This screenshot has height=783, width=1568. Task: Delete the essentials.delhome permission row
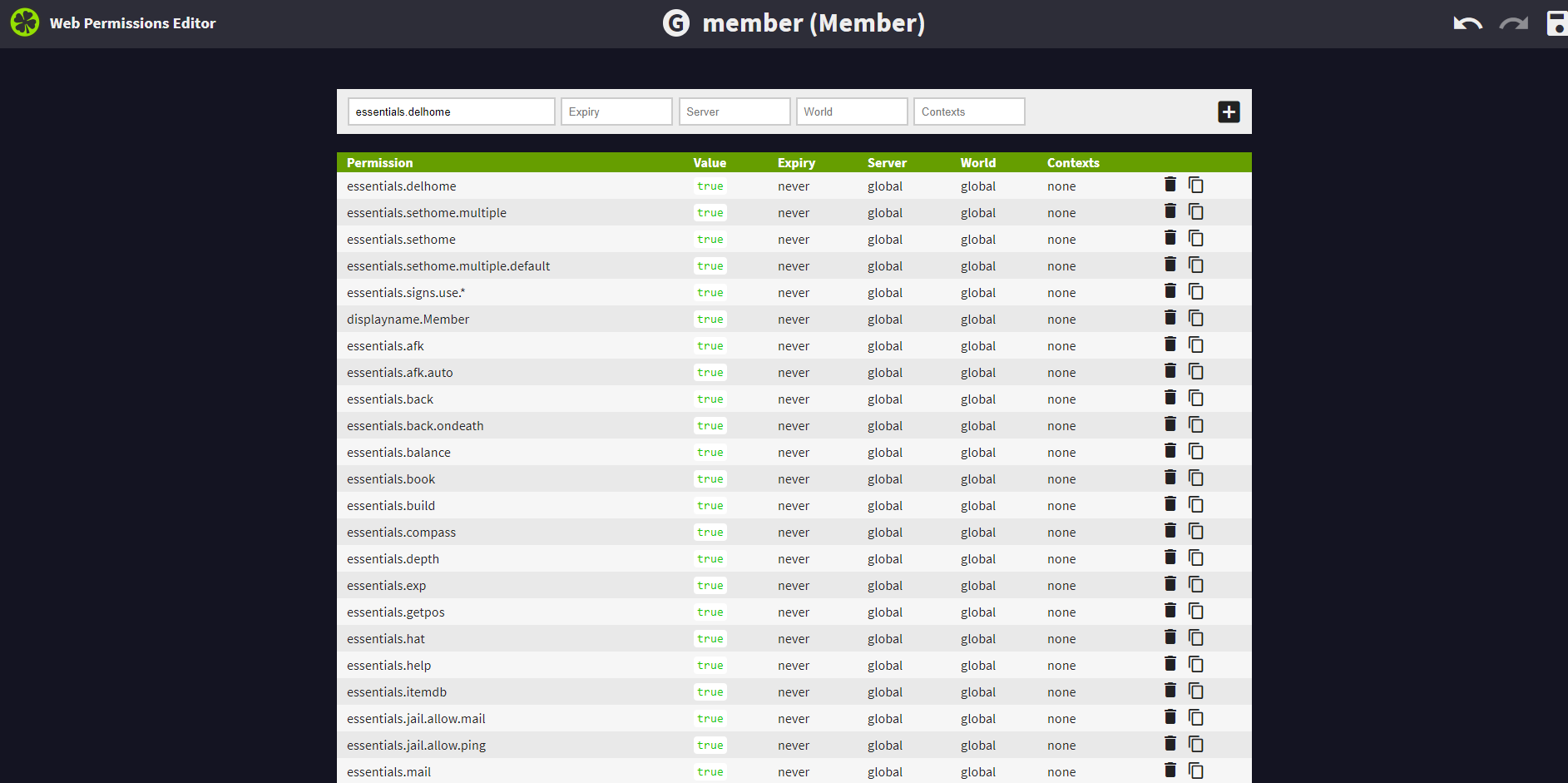point(1170,185)
